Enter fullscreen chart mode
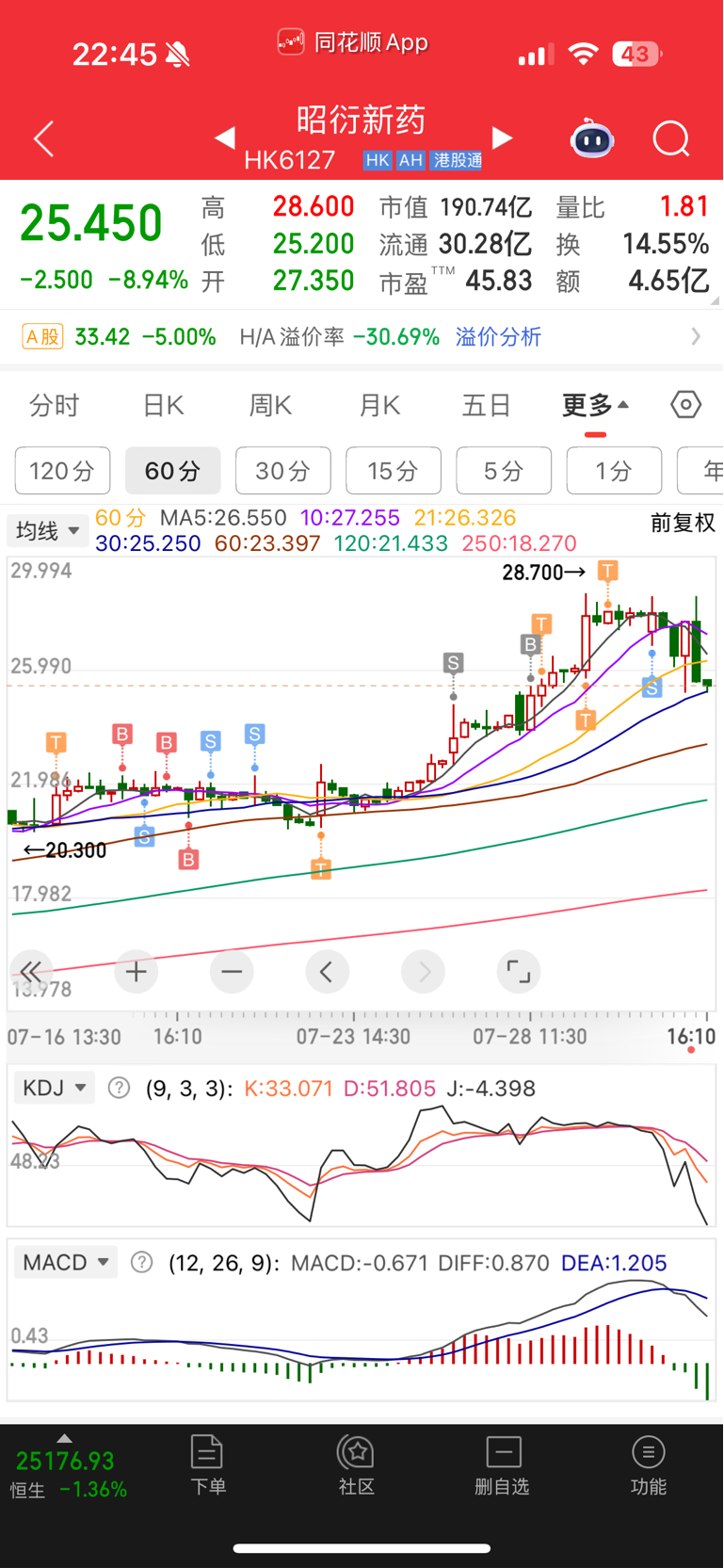724x1568 pixels. [519, 971]
